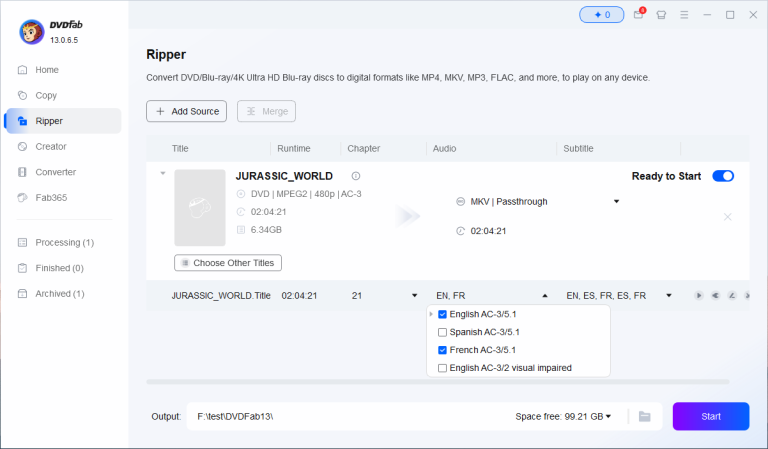Click the version number 13.0.6.5

tap(64, 40)
